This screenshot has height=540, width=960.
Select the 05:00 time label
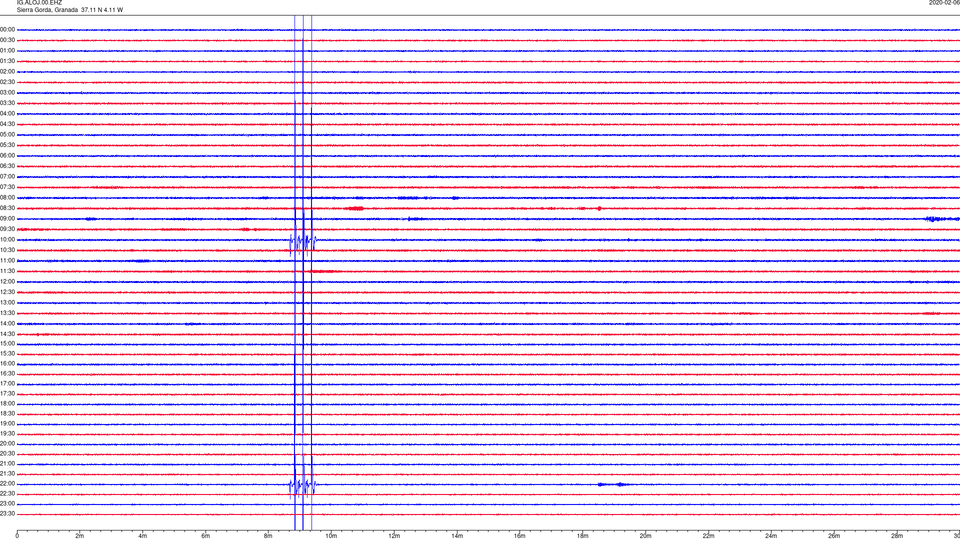click(7, 134)
